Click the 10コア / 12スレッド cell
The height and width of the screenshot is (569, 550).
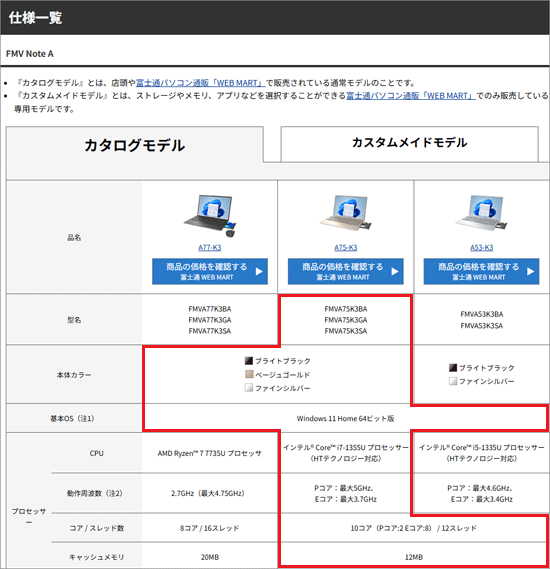[414, 528]
